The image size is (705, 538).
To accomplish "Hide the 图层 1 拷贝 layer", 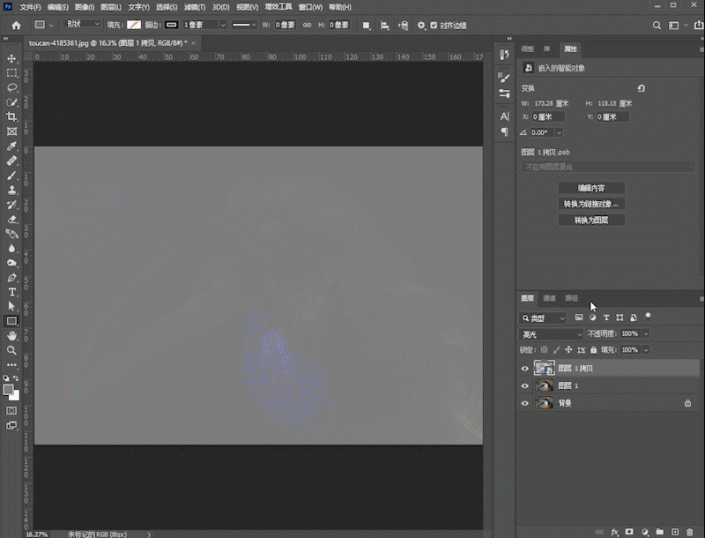I will tap(525, 368).
